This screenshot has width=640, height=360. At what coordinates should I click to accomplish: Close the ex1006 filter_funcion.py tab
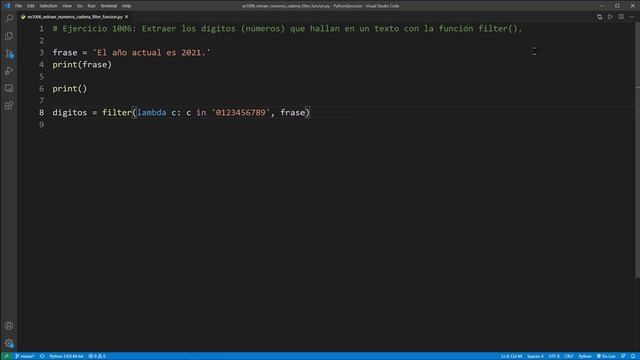point(127,17)
